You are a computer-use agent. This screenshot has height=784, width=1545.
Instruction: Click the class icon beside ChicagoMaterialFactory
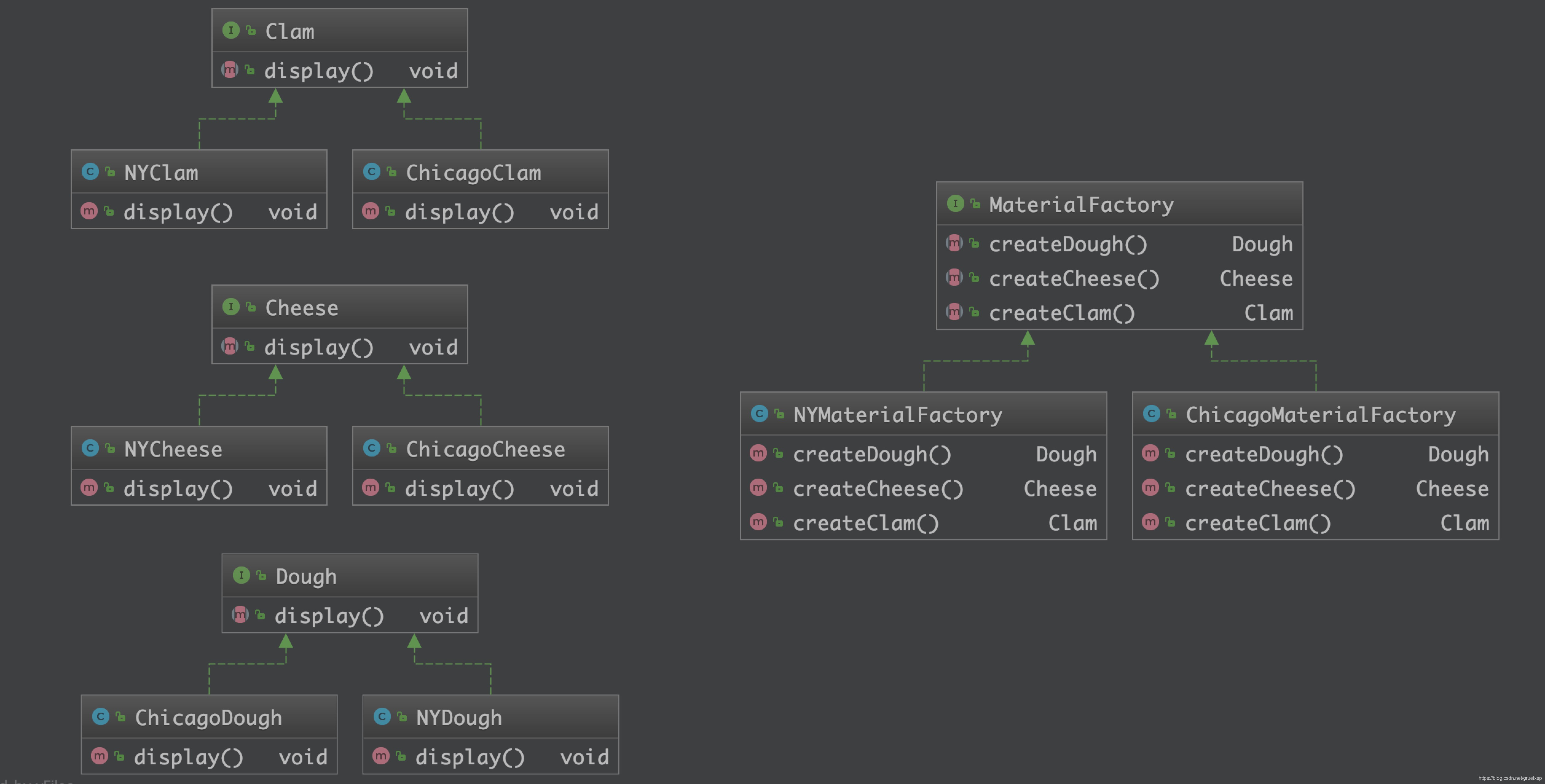tap(1152, 414)
